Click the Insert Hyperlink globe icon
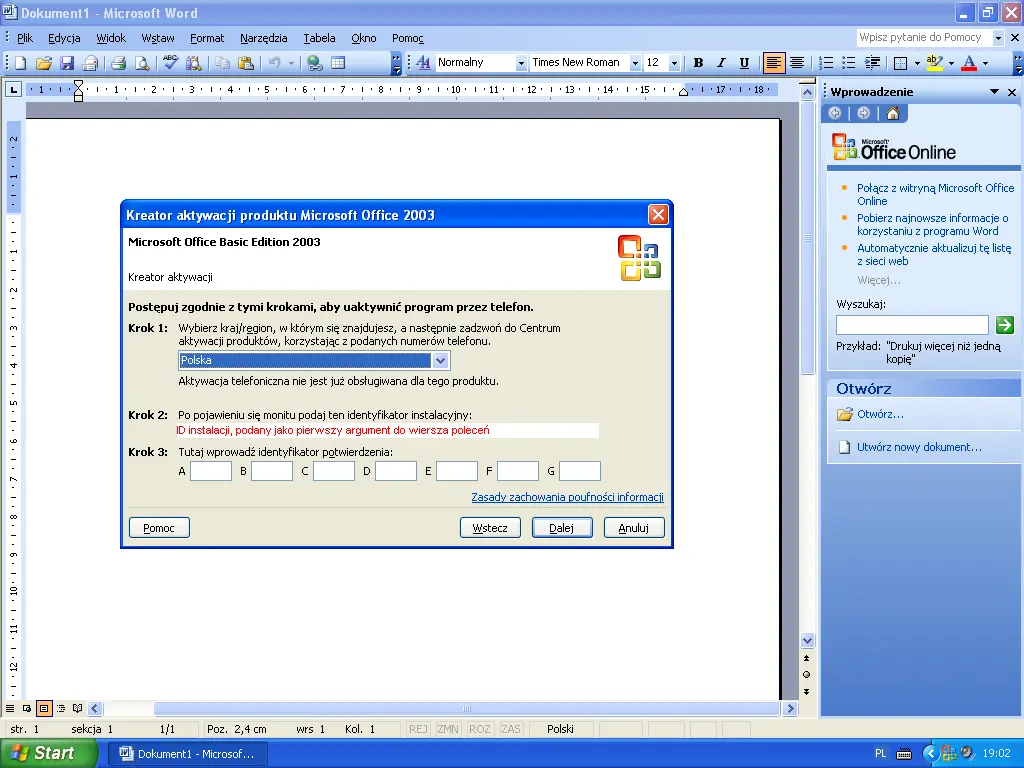1024x768 pixels. [x=315, y=63]
